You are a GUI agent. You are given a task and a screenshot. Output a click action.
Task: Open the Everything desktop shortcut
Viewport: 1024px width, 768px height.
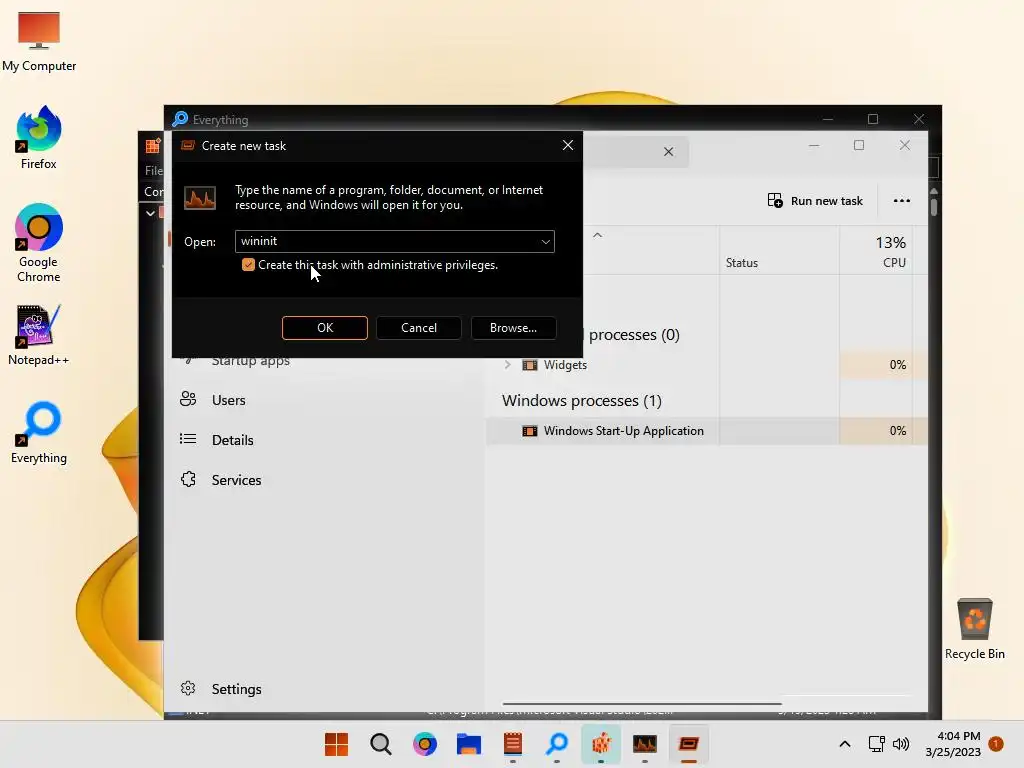pos(39,432)
